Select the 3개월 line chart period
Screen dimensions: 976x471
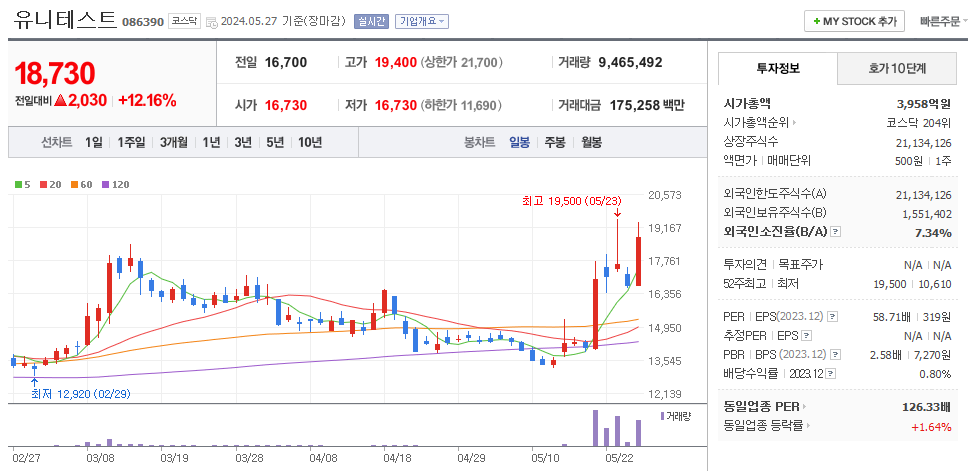[174, 142]
